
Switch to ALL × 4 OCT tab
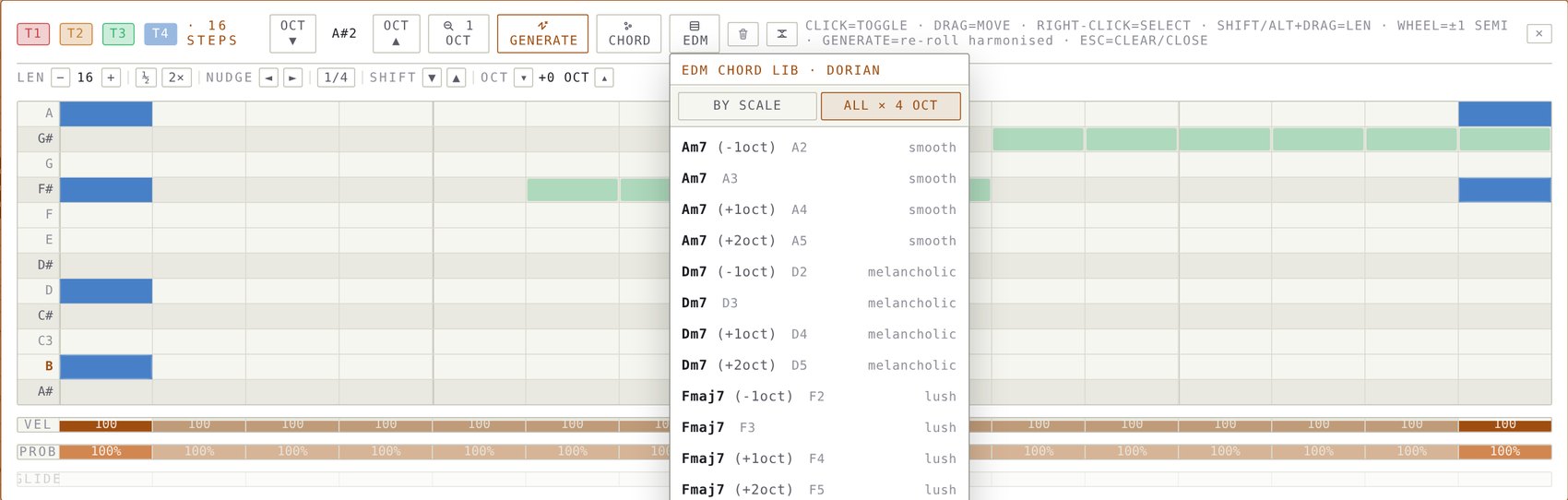point(891,105)
